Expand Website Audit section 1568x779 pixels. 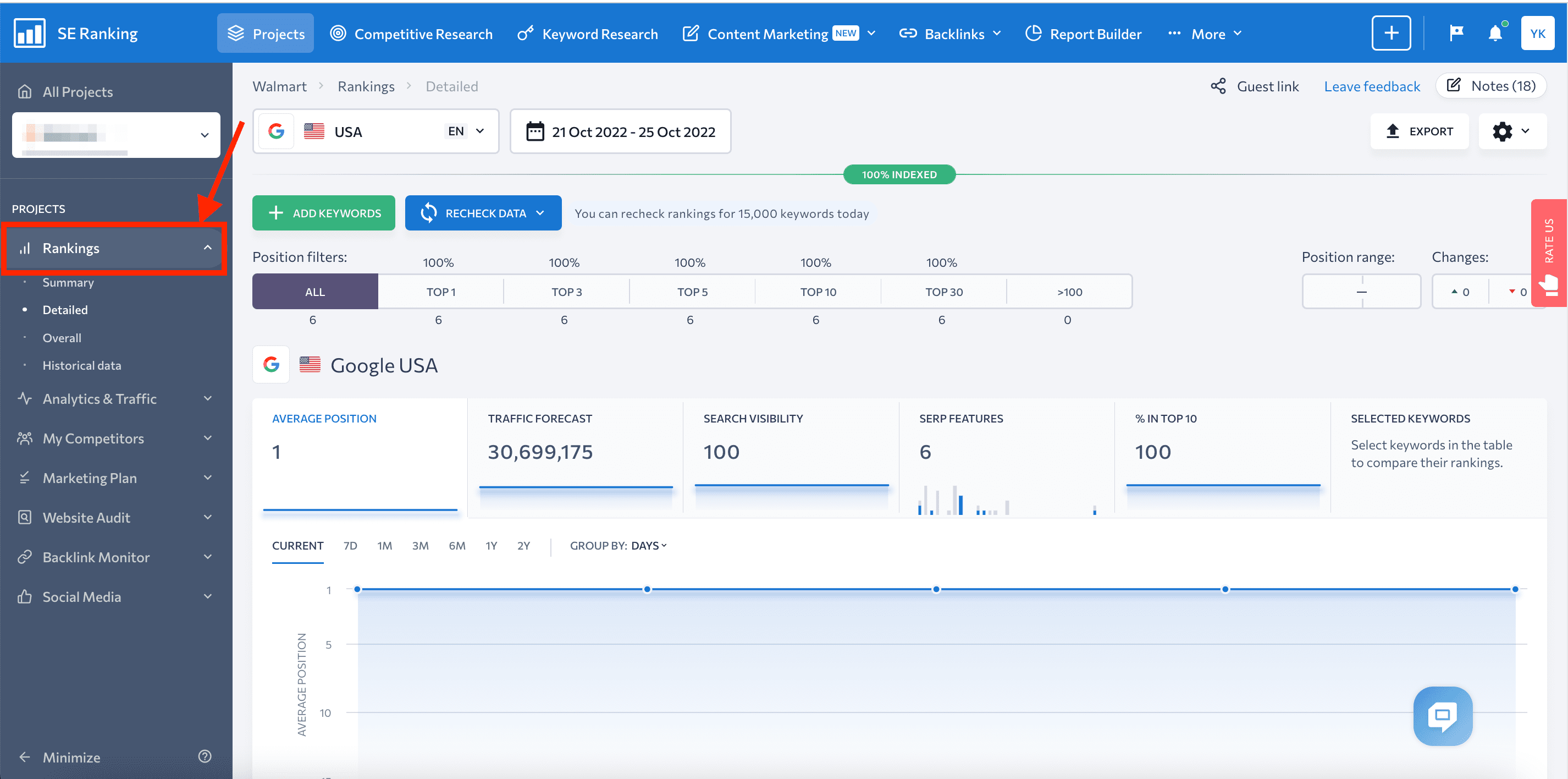click(x=115, y=517)
